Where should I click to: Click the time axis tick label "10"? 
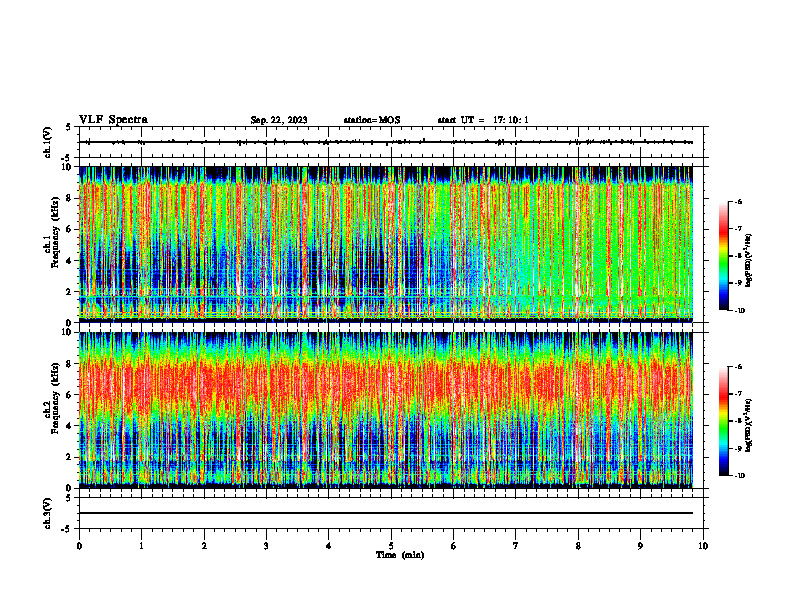coord(703,546)
